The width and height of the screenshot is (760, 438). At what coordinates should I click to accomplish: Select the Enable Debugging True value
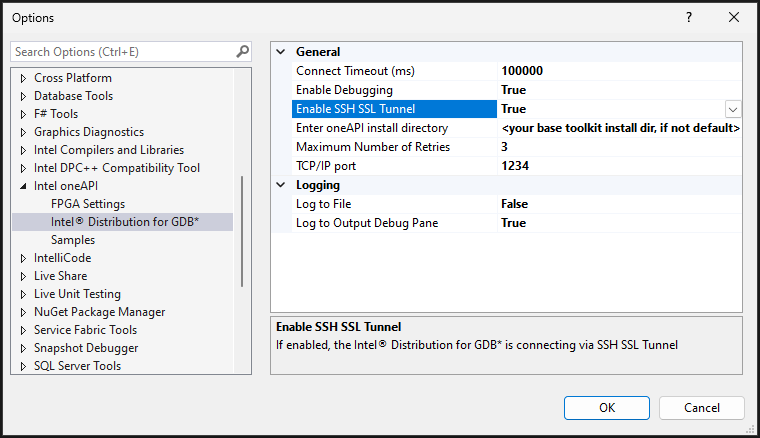pyautogui.click(x=513, y=90)
